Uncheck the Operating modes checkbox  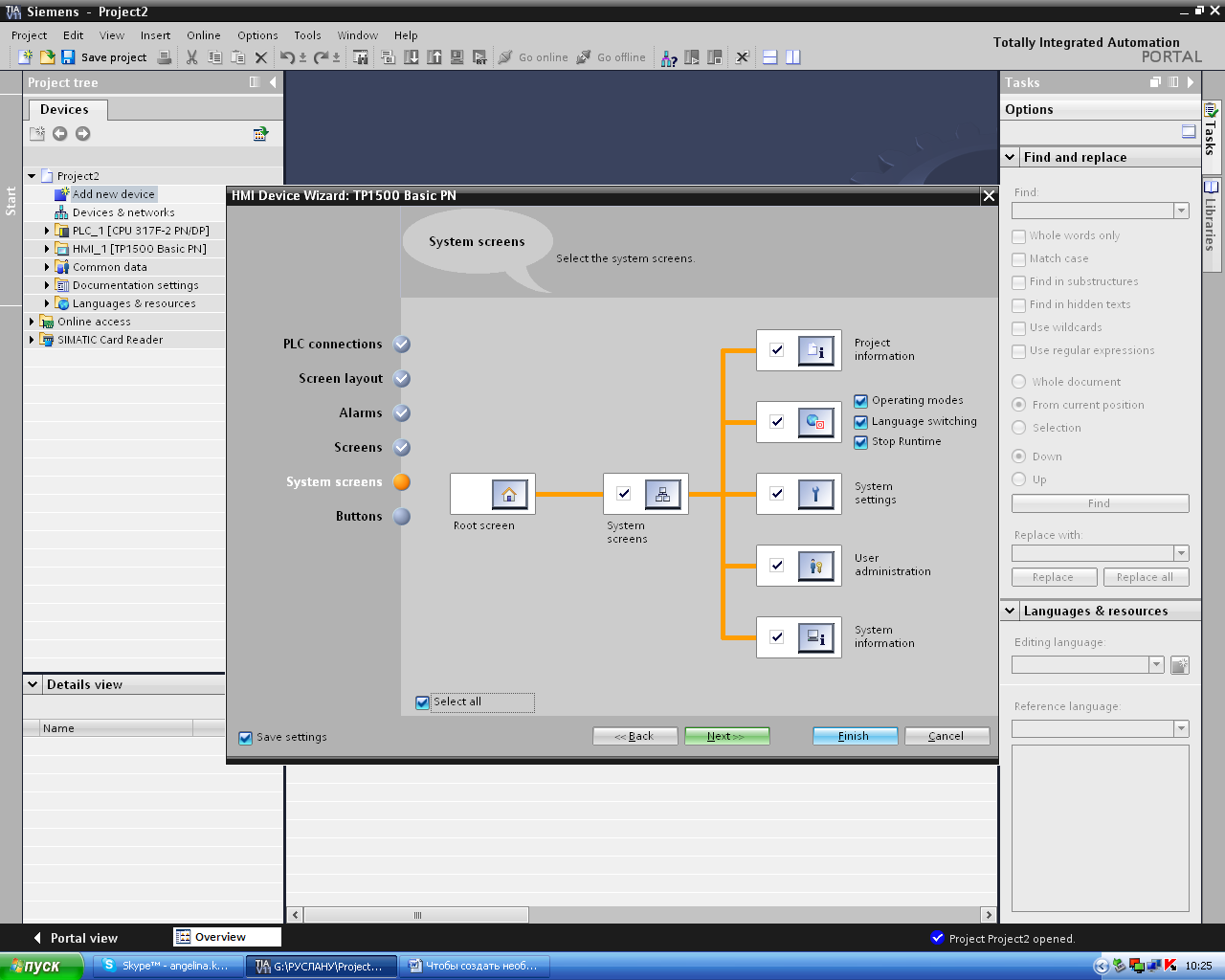pyautogui.click(x=861, y=401)
